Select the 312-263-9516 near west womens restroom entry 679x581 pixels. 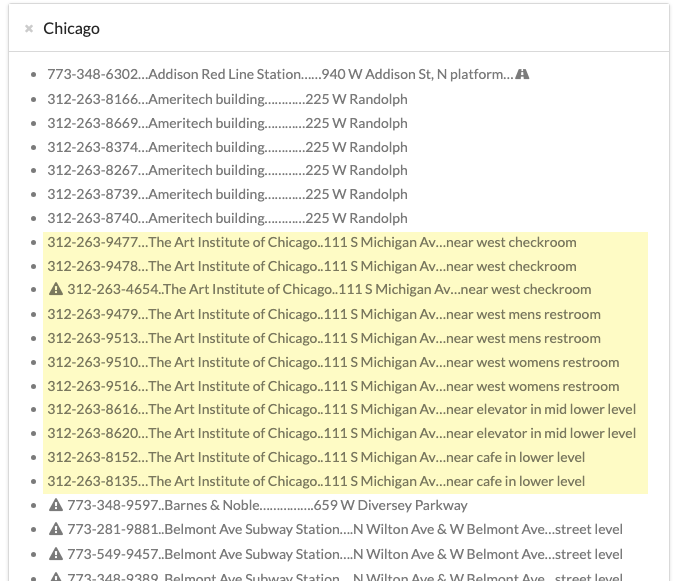[x=333, y=386]
